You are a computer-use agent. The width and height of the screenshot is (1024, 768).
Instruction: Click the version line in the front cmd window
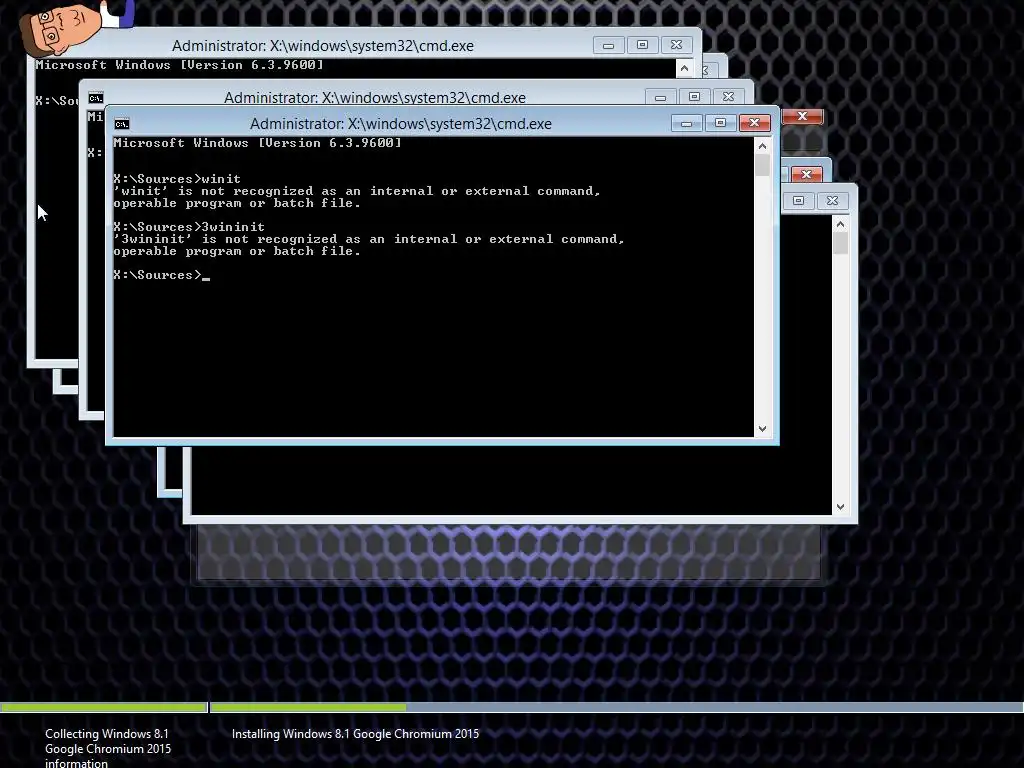point(257,143)
